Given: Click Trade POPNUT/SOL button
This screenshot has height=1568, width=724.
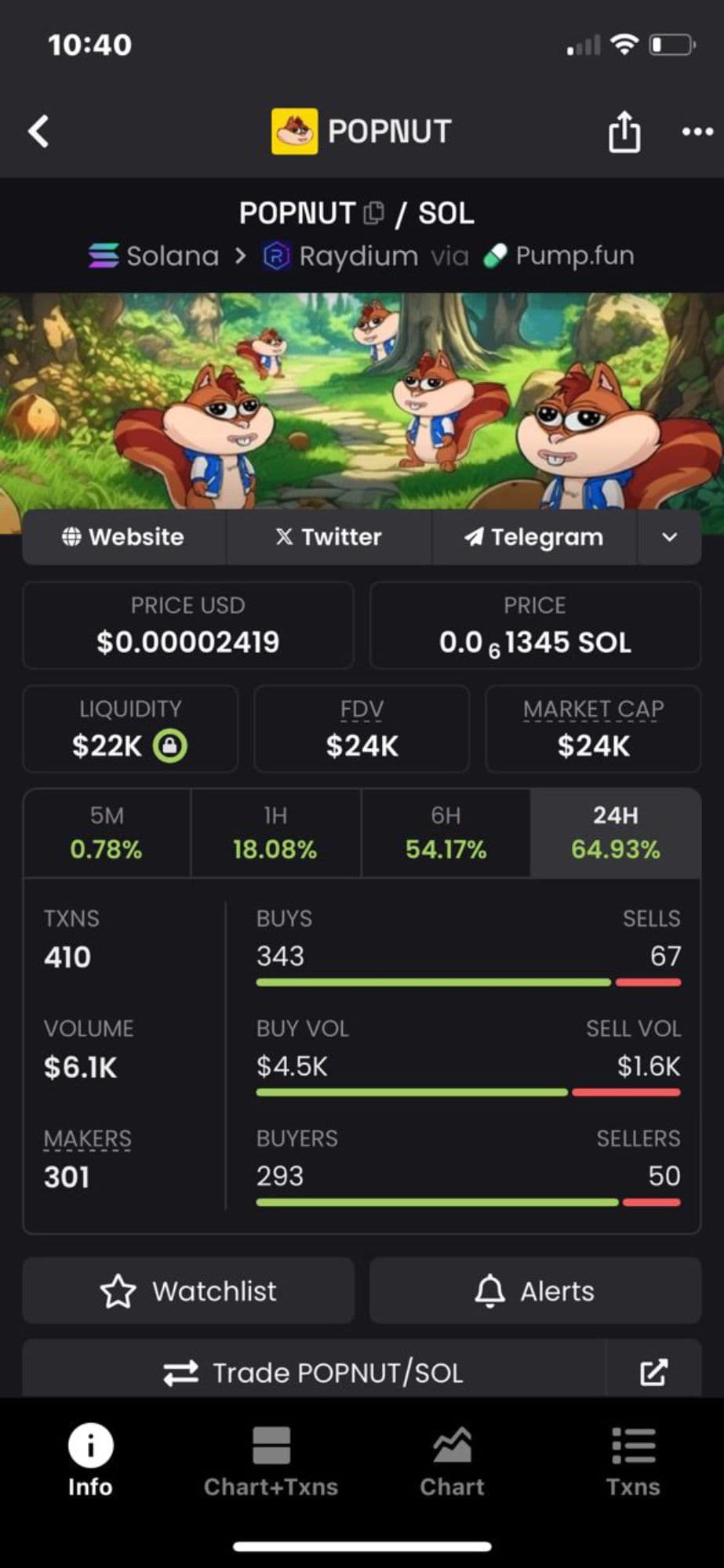Looking at the screenshot, I should tap(314, 1372).
